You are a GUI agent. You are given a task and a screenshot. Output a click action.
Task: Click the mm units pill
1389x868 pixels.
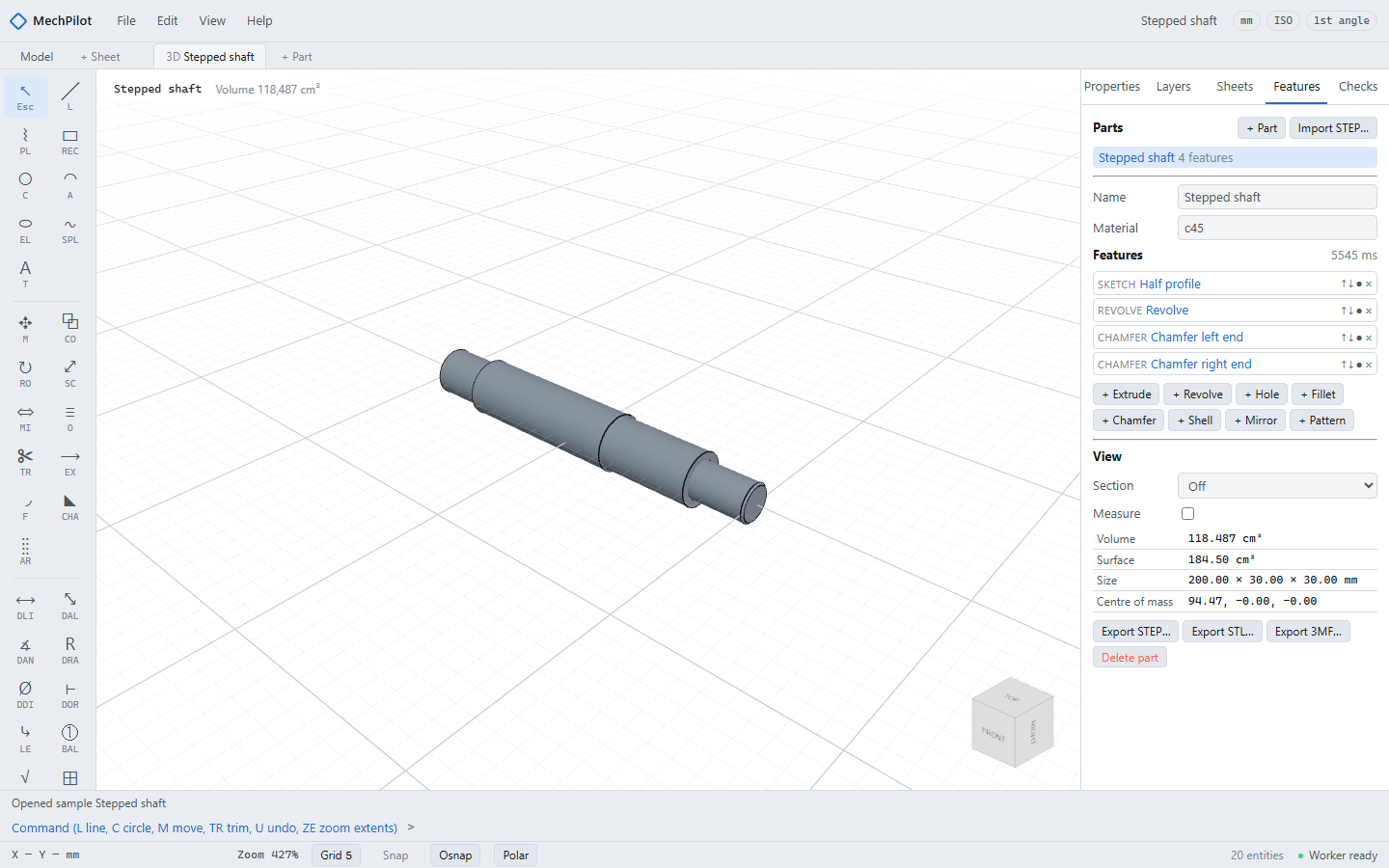click(x=1247, y=20)
